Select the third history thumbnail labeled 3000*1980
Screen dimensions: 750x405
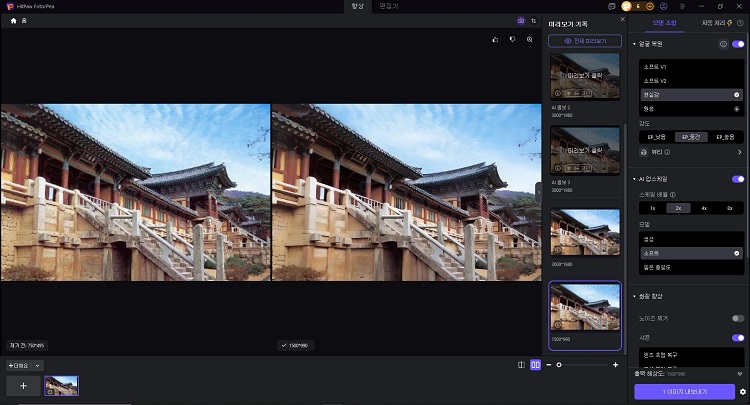585,232
